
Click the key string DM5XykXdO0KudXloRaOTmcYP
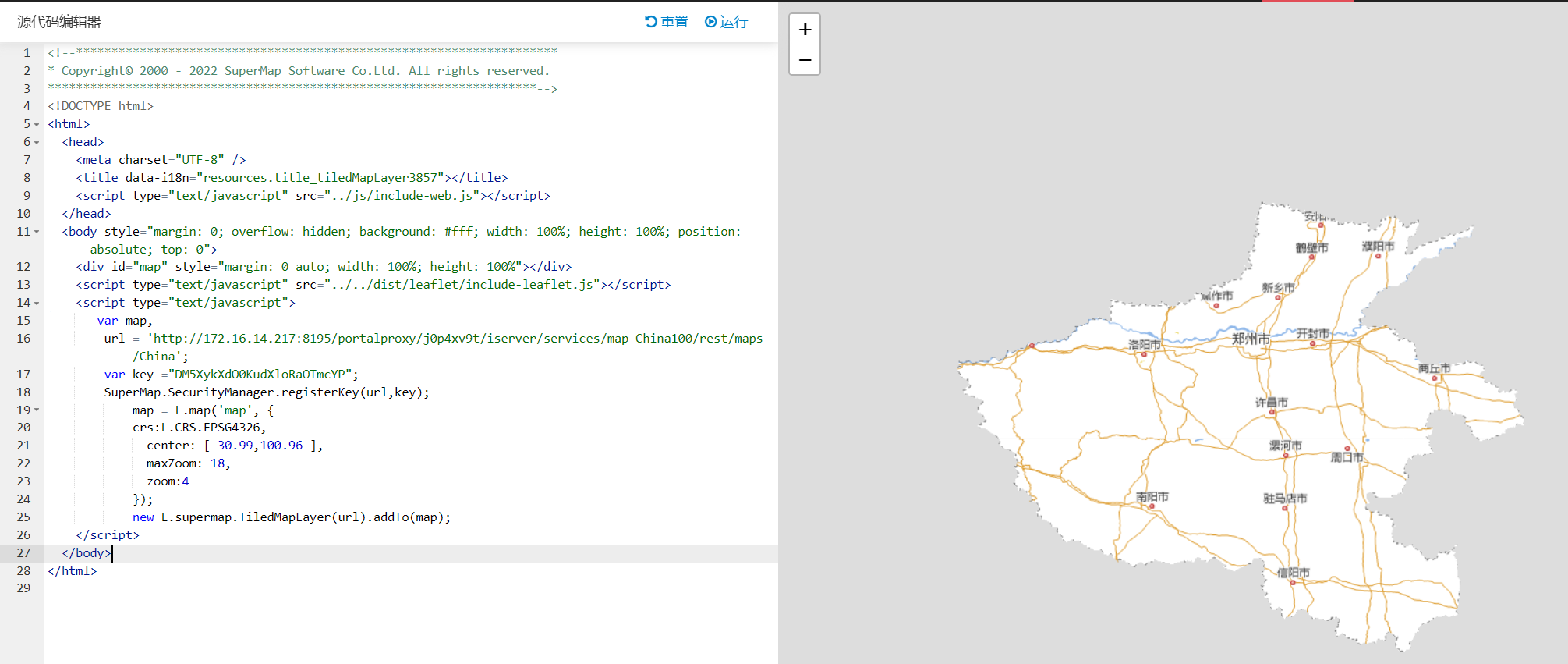[x=259, y=375]
